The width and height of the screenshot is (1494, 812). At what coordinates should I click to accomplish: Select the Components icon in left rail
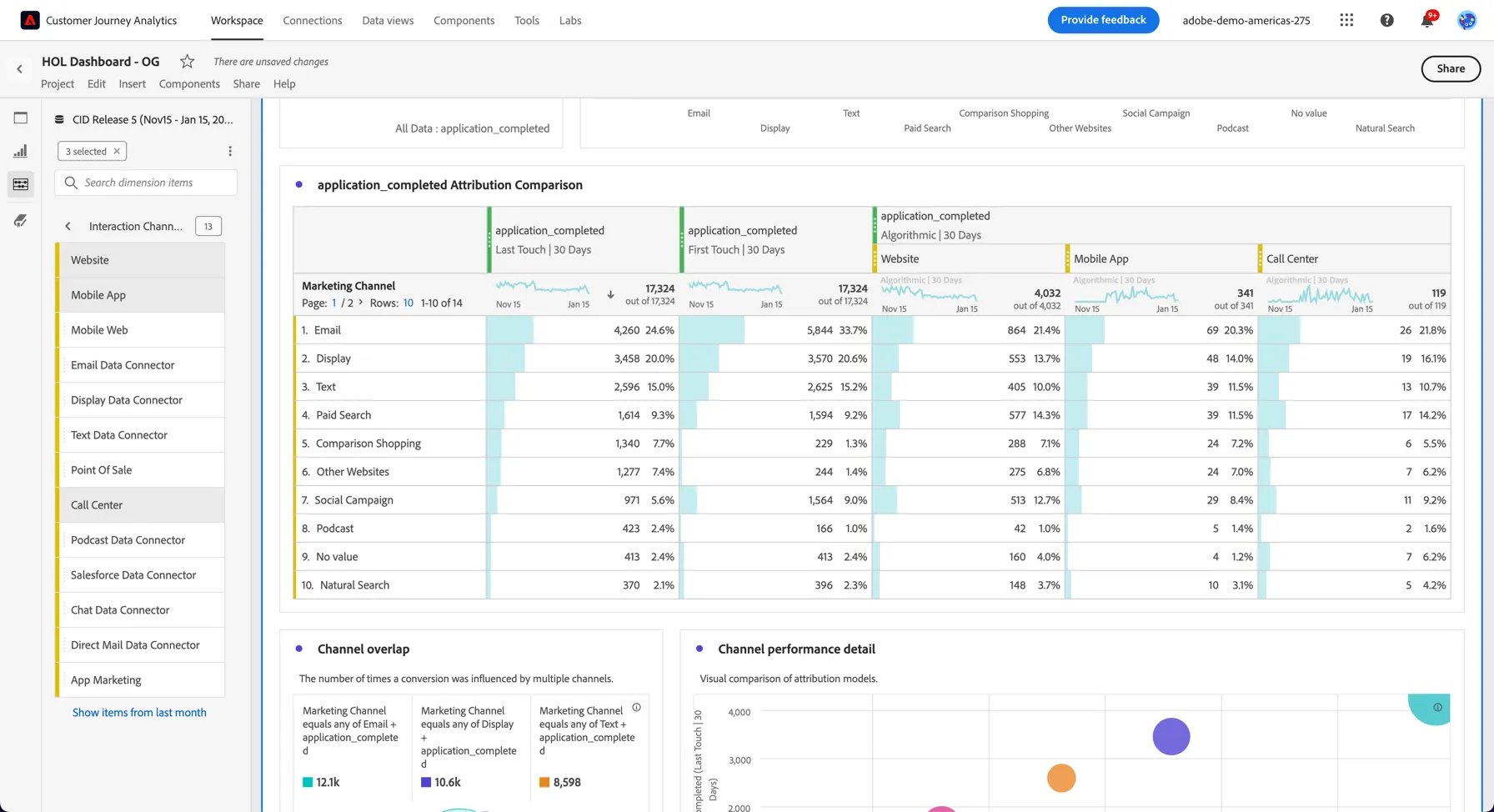pyautogui.click(x=21, y=184)
